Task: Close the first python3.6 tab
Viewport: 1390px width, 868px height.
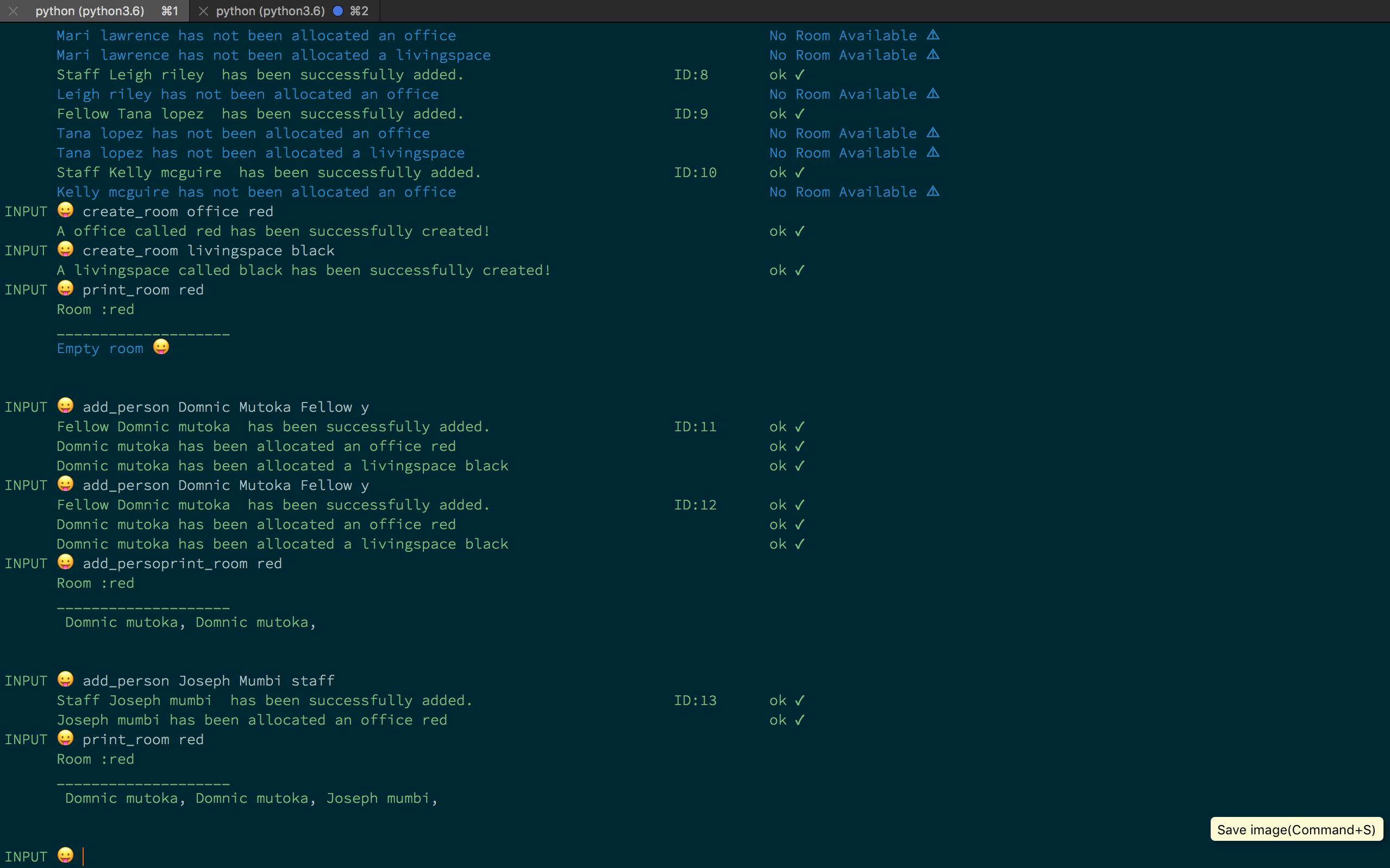Action: click(x=13, y=11)
